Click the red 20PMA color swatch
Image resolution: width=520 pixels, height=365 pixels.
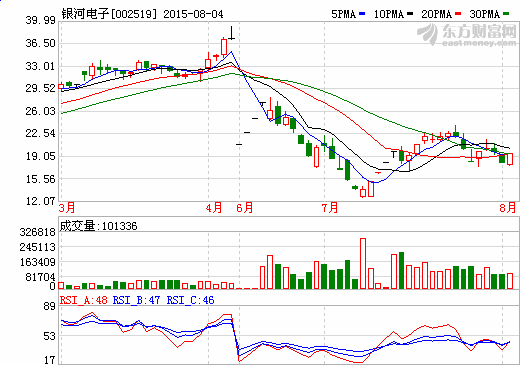[x=458, y=14]
